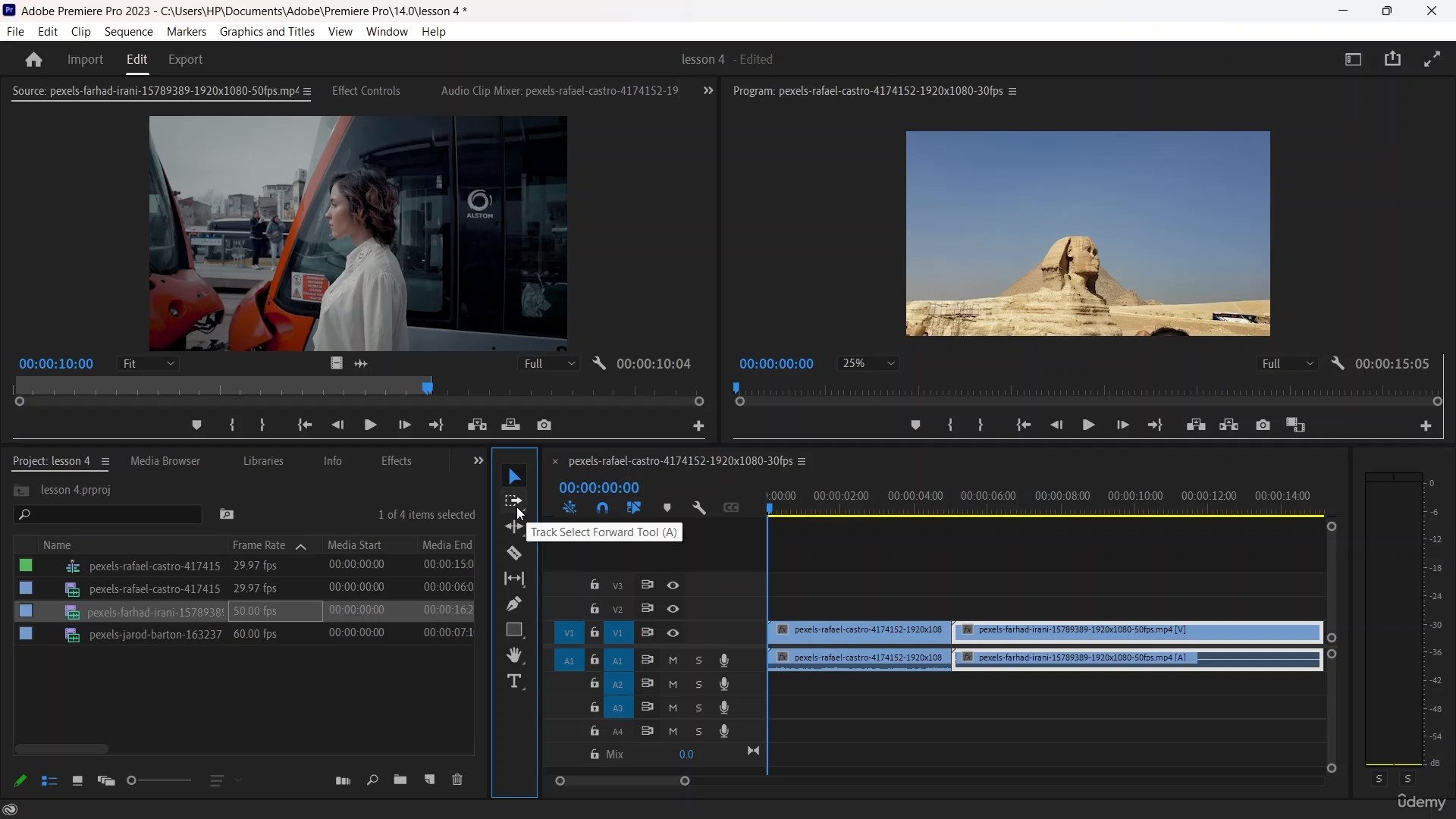The image size is (1456, 819).
Task: Enable voice-over record on A3
Action: (724, 708)
